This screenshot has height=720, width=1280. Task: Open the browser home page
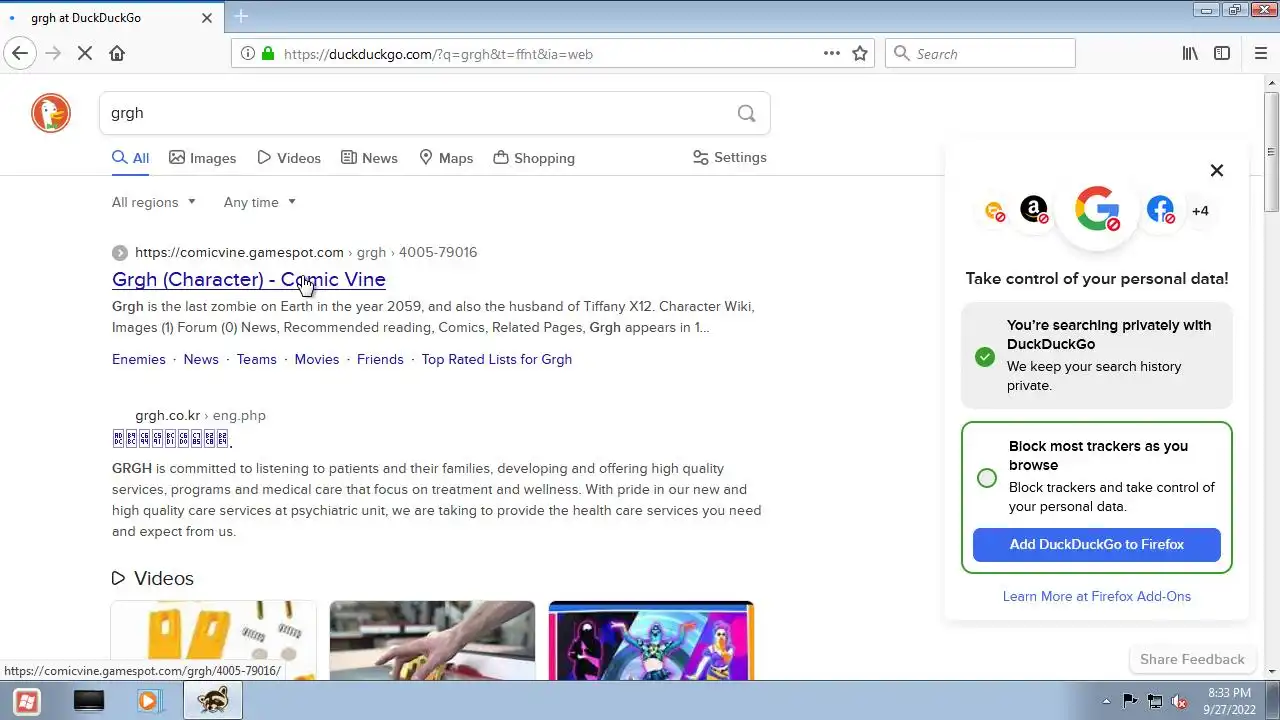[117, 53]
